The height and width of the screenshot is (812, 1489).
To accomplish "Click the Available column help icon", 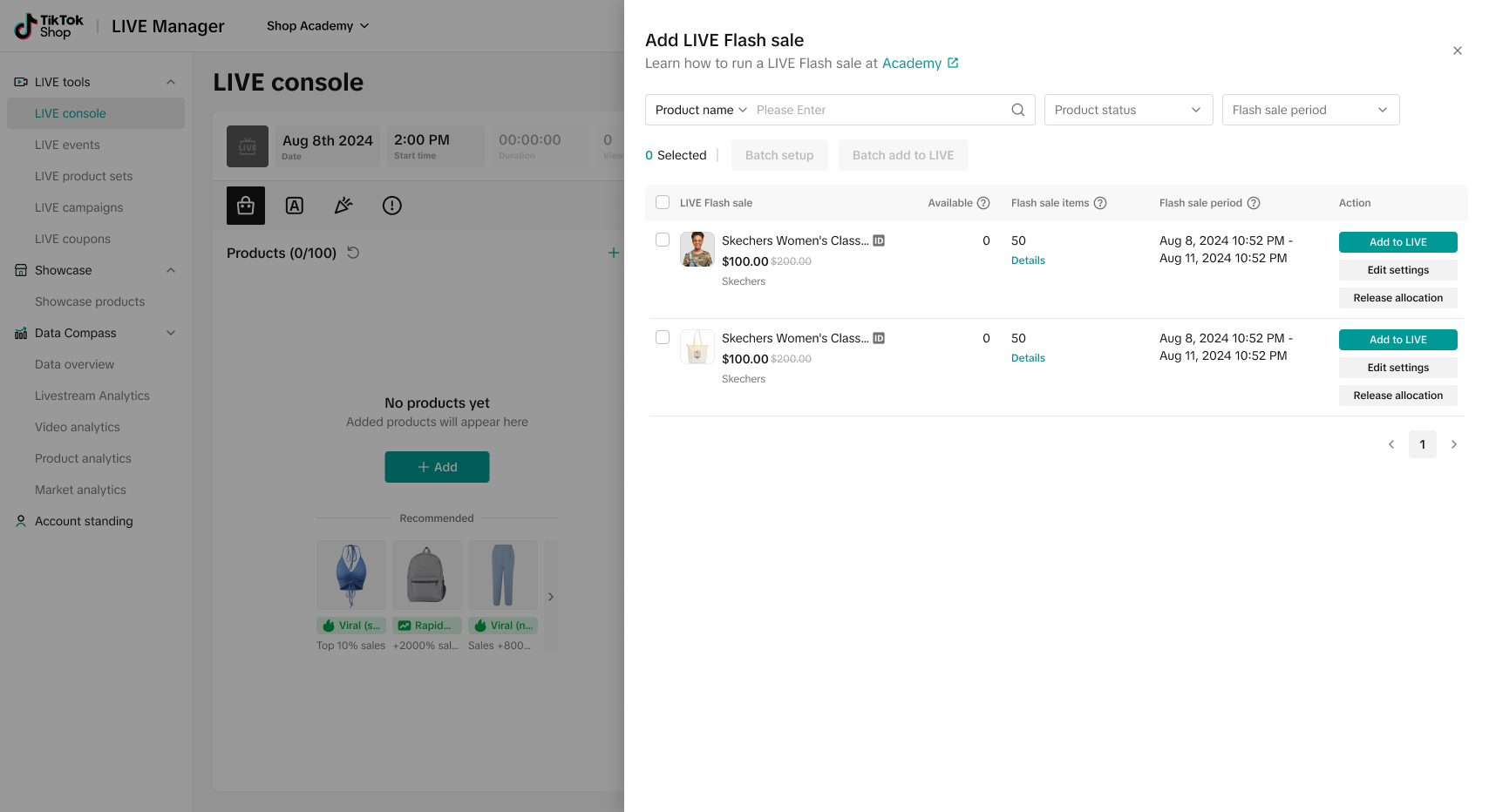I will pyautogui.click(x=983, y=203).
